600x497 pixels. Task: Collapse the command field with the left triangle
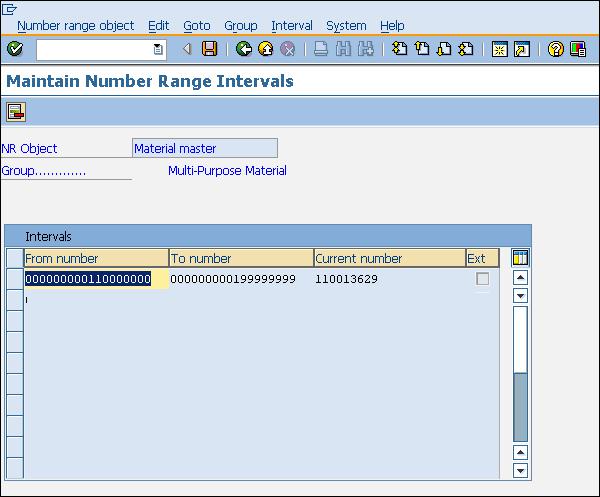point(187,49)
